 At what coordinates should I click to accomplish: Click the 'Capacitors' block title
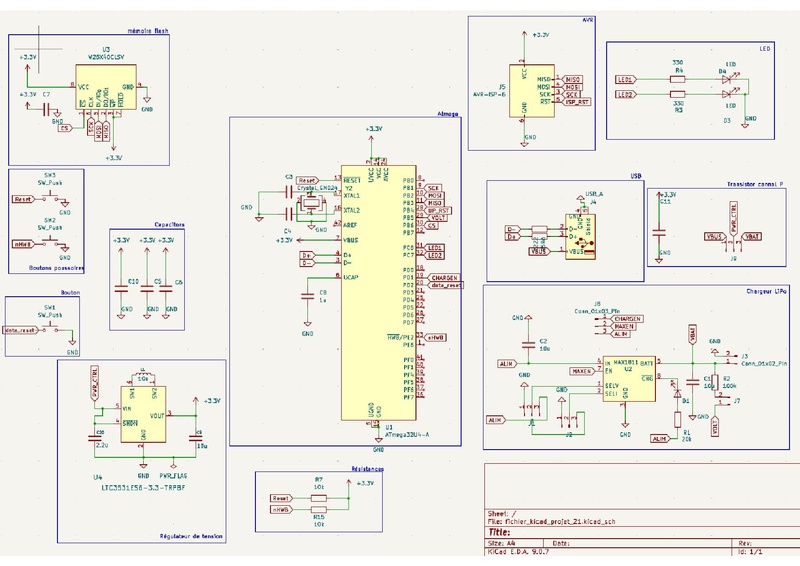(x=169, y=225)
